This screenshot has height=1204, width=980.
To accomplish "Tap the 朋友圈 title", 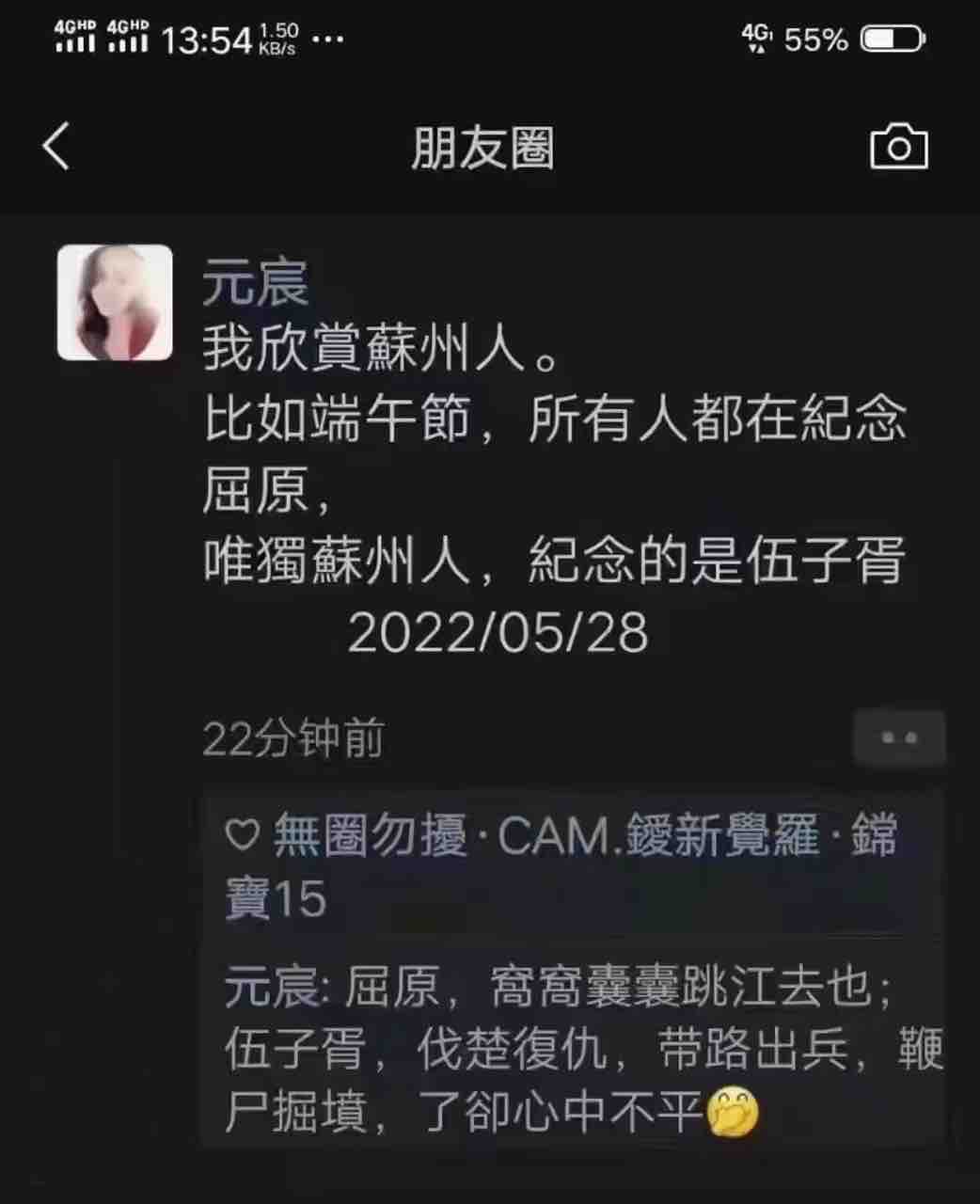I will [482, 149].
